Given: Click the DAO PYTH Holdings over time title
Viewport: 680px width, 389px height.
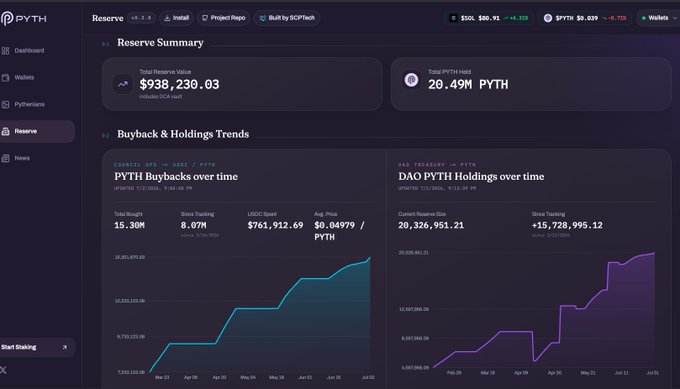Looking at the screenshot, I should point(471,177).
